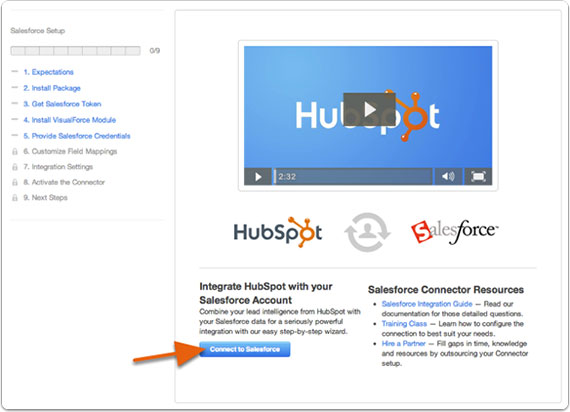570x412 pixels.
Task: Click lock icon beside Activate the Connector
Action: click(15, 182)
